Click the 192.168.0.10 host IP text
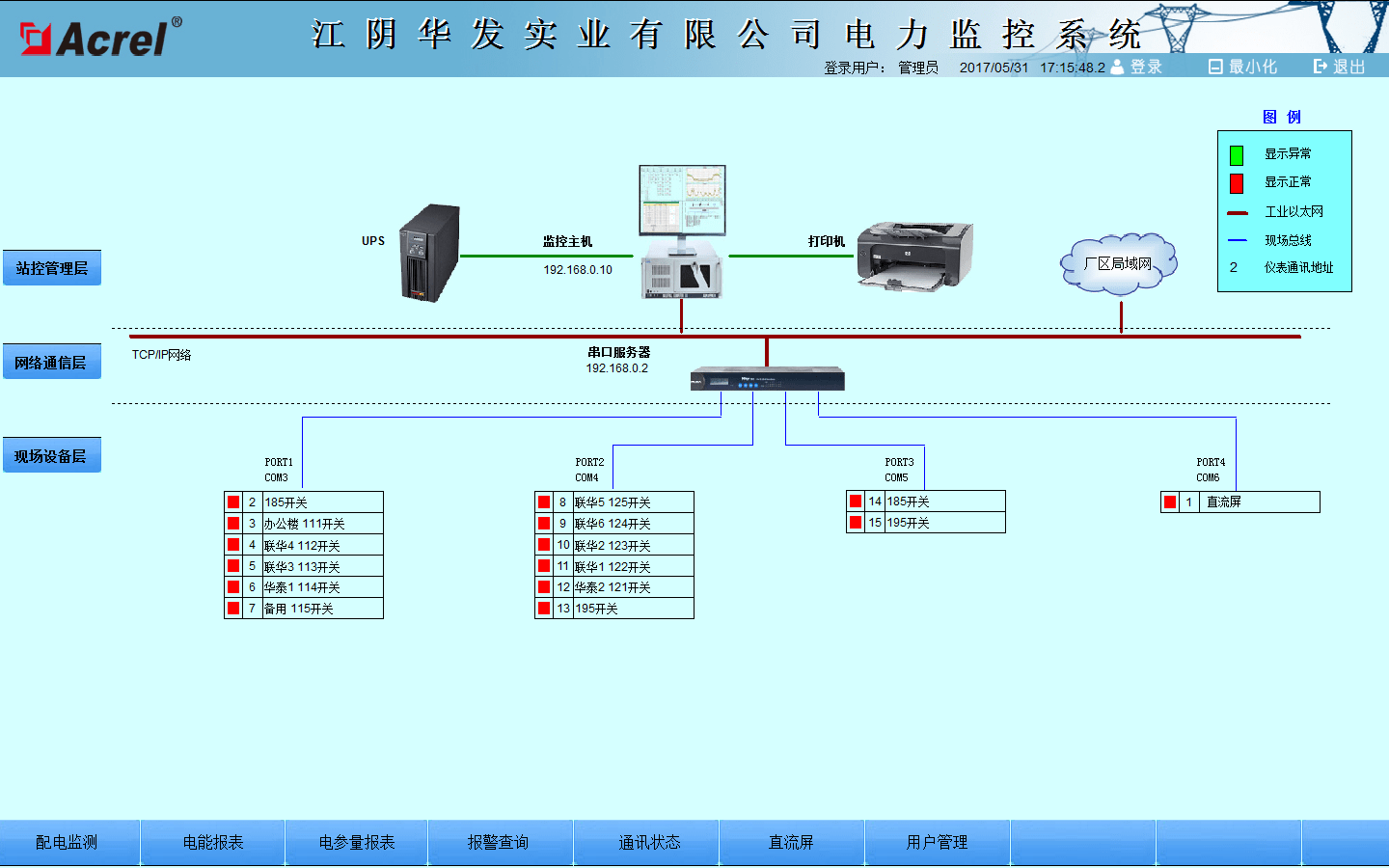Viewport: 1389px width, 868px height. pos(578,270)
